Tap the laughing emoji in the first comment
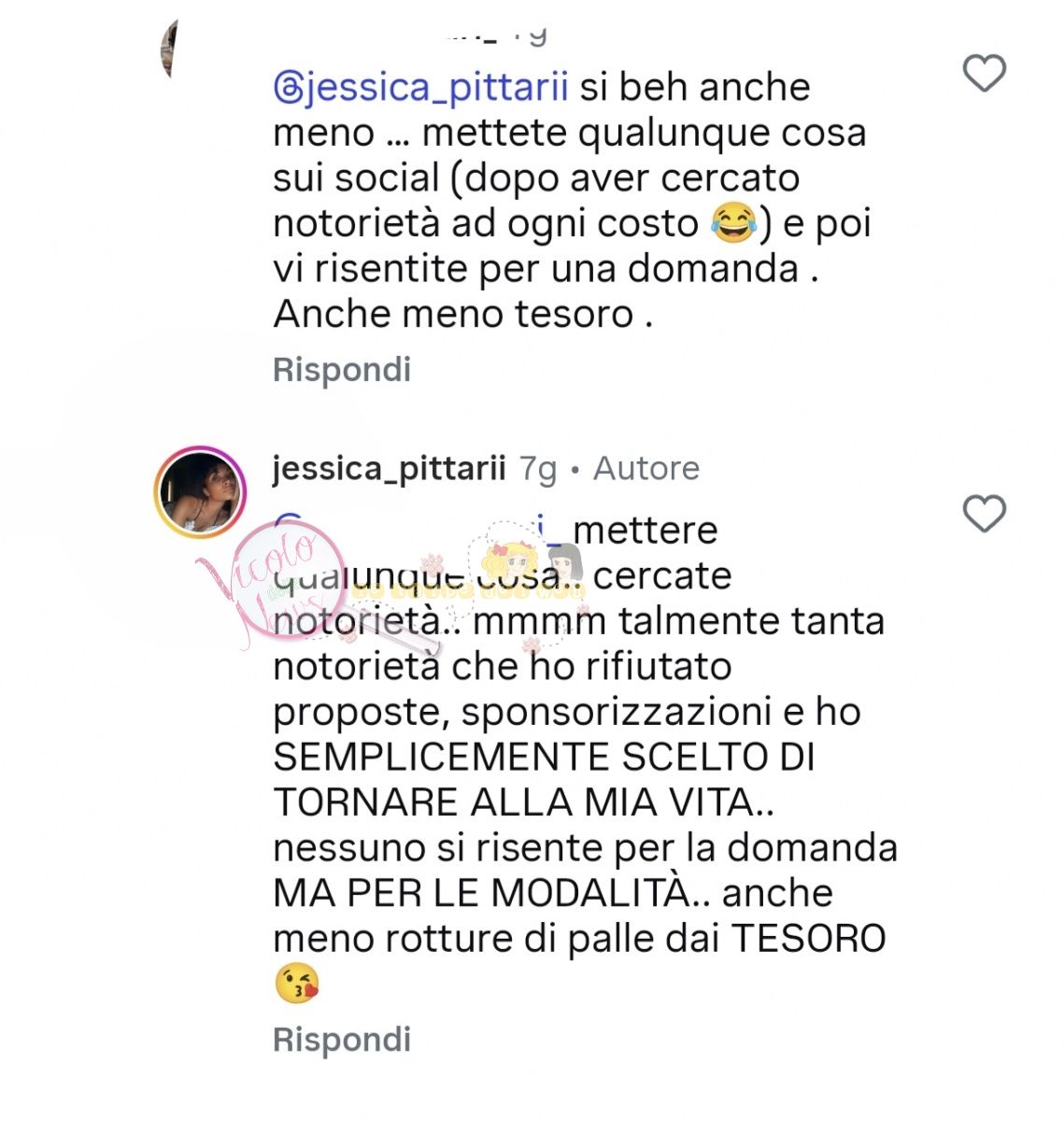This screenshot has height=1121, width=1064. click(x=732, y=223)
